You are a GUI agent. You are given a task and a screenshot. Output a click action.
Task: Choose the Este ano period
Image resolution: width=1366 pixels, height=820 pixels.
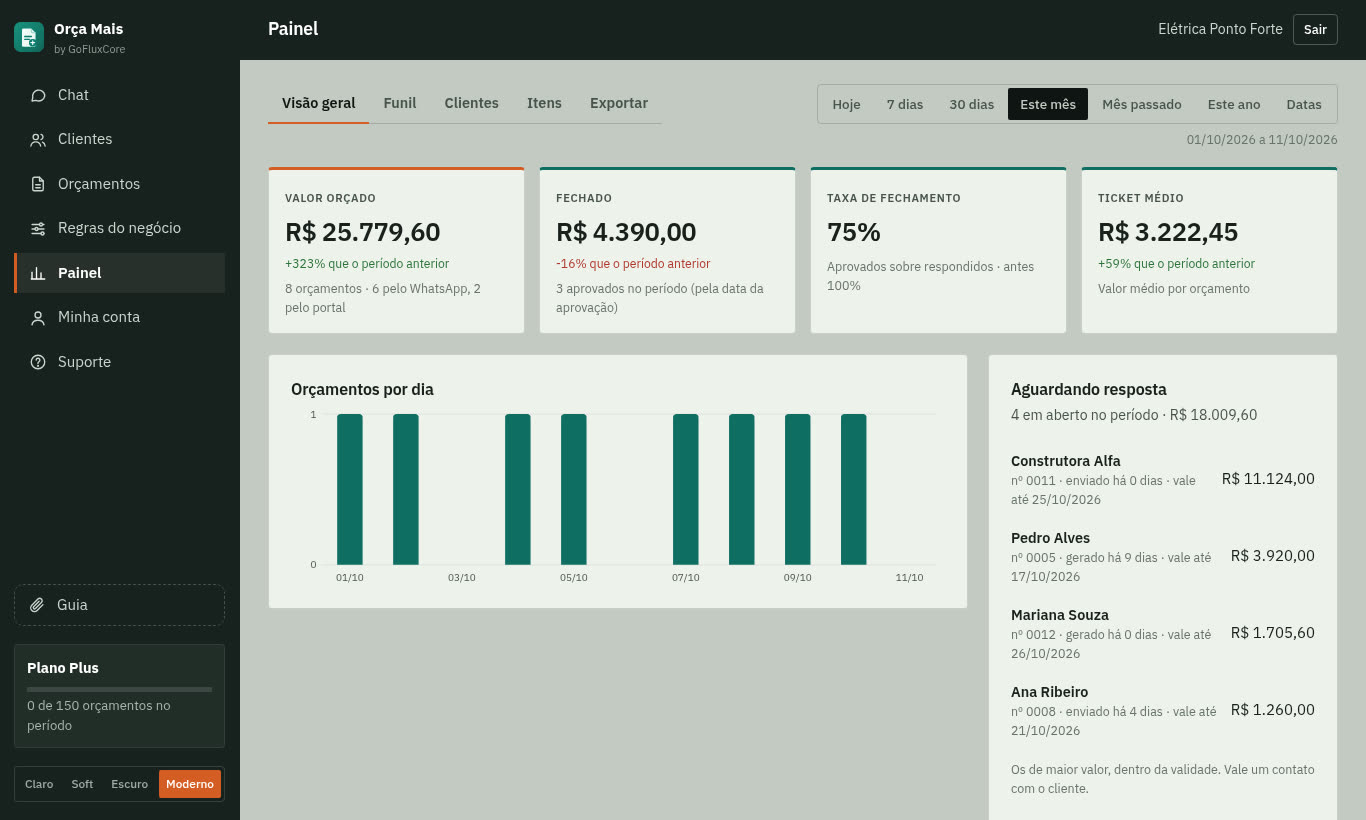point(1234,104)
